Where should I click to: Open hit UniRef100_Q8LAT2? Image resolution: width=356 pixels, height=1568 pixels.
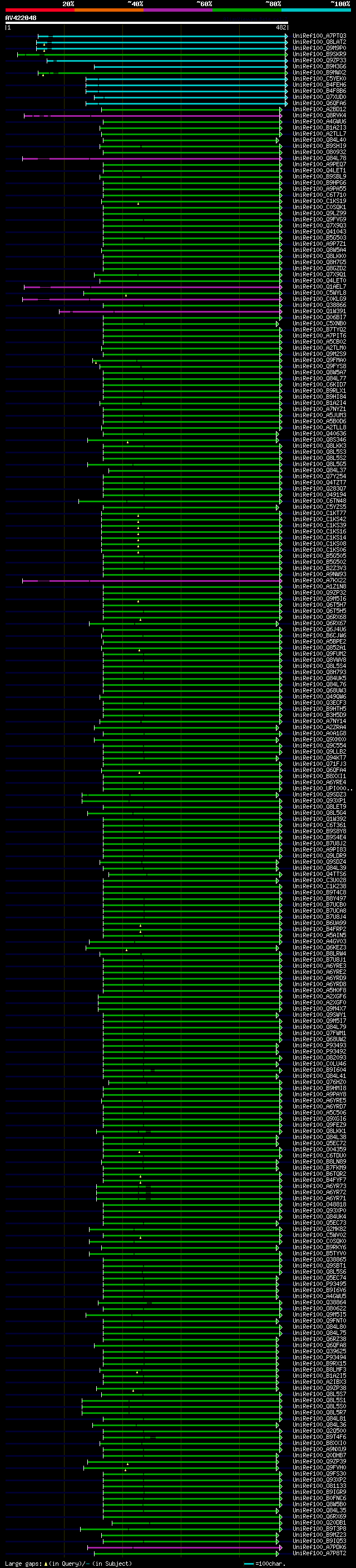[x=319, y=42]
